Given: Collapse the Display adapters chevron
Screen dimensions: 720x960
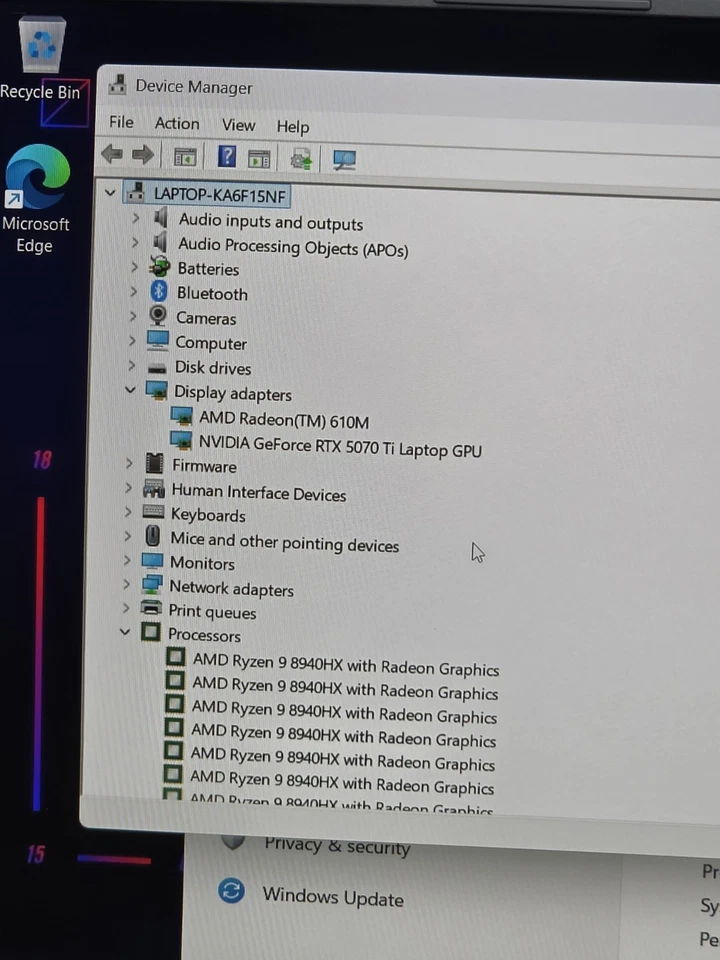Looking at the screenshot, I should click(130, 389).
